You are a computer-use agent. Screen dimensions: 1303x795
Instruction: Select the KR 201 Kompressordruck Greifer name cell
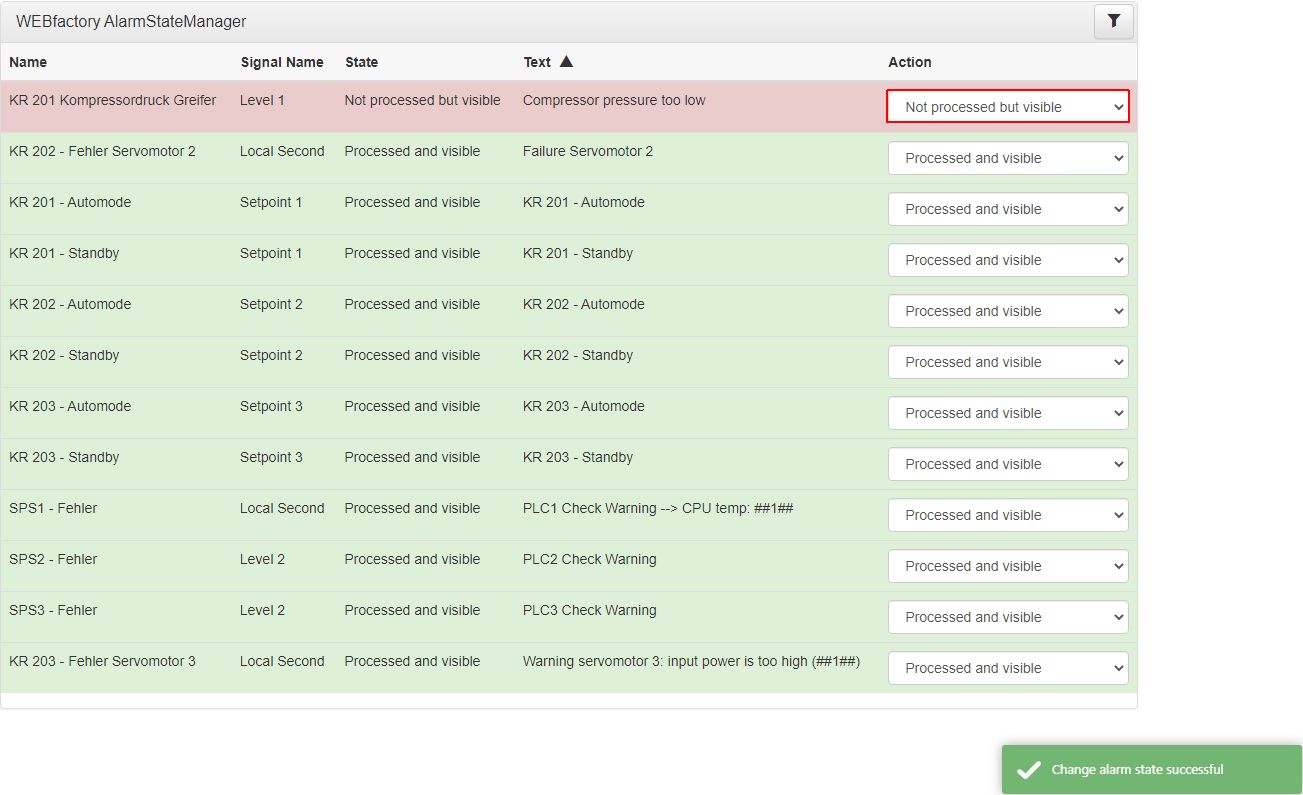pos(113,100)
